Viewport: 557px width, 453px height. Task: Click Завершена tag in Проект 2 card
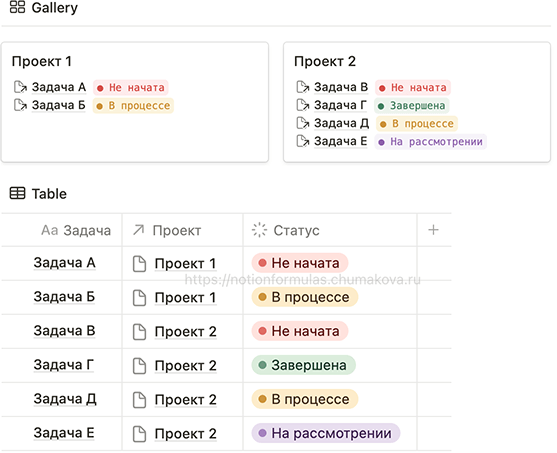pyautogui.click(x=412, y=106)
